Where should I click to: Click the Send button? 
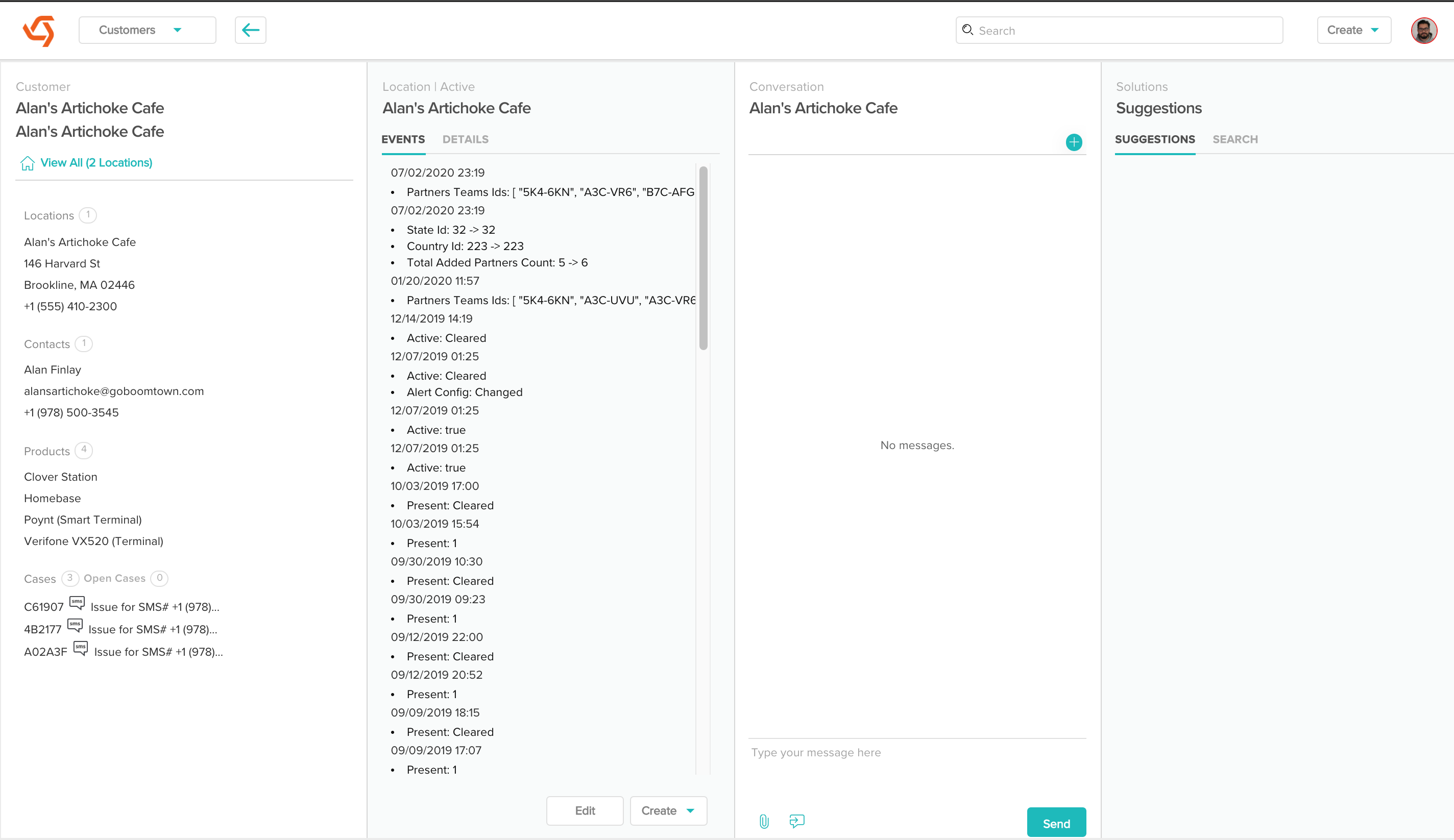point(1056,823)
